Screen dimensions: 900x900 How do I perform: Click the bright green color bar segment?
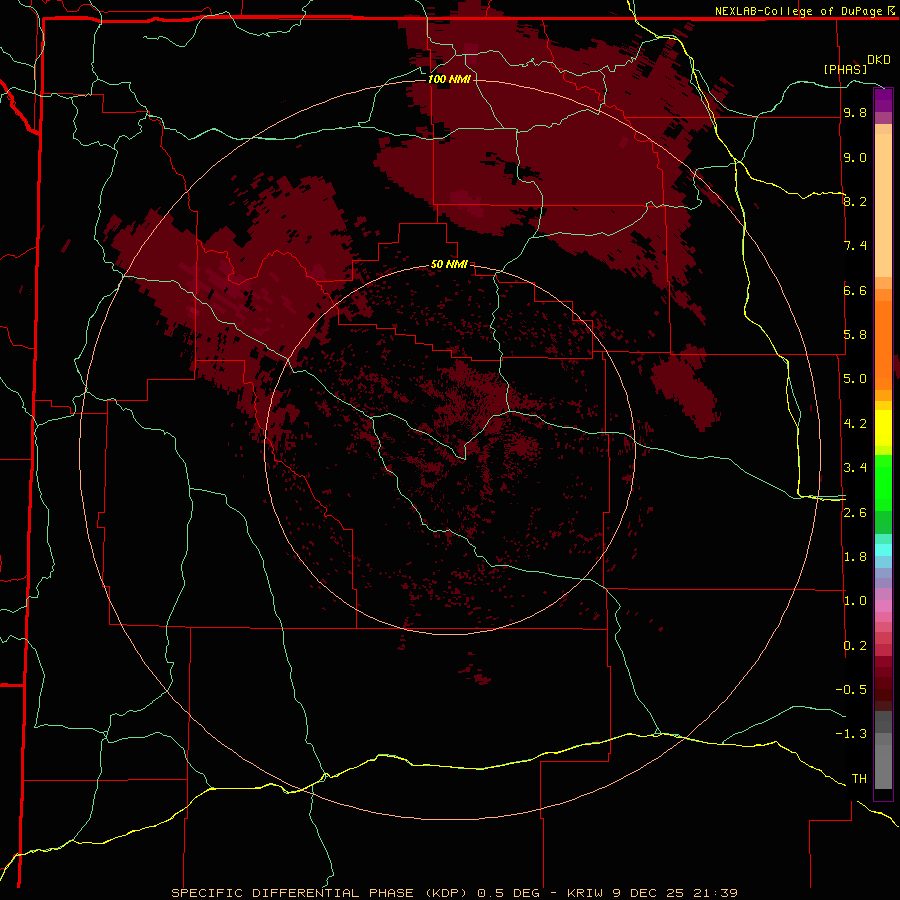[x=883, y=483]
